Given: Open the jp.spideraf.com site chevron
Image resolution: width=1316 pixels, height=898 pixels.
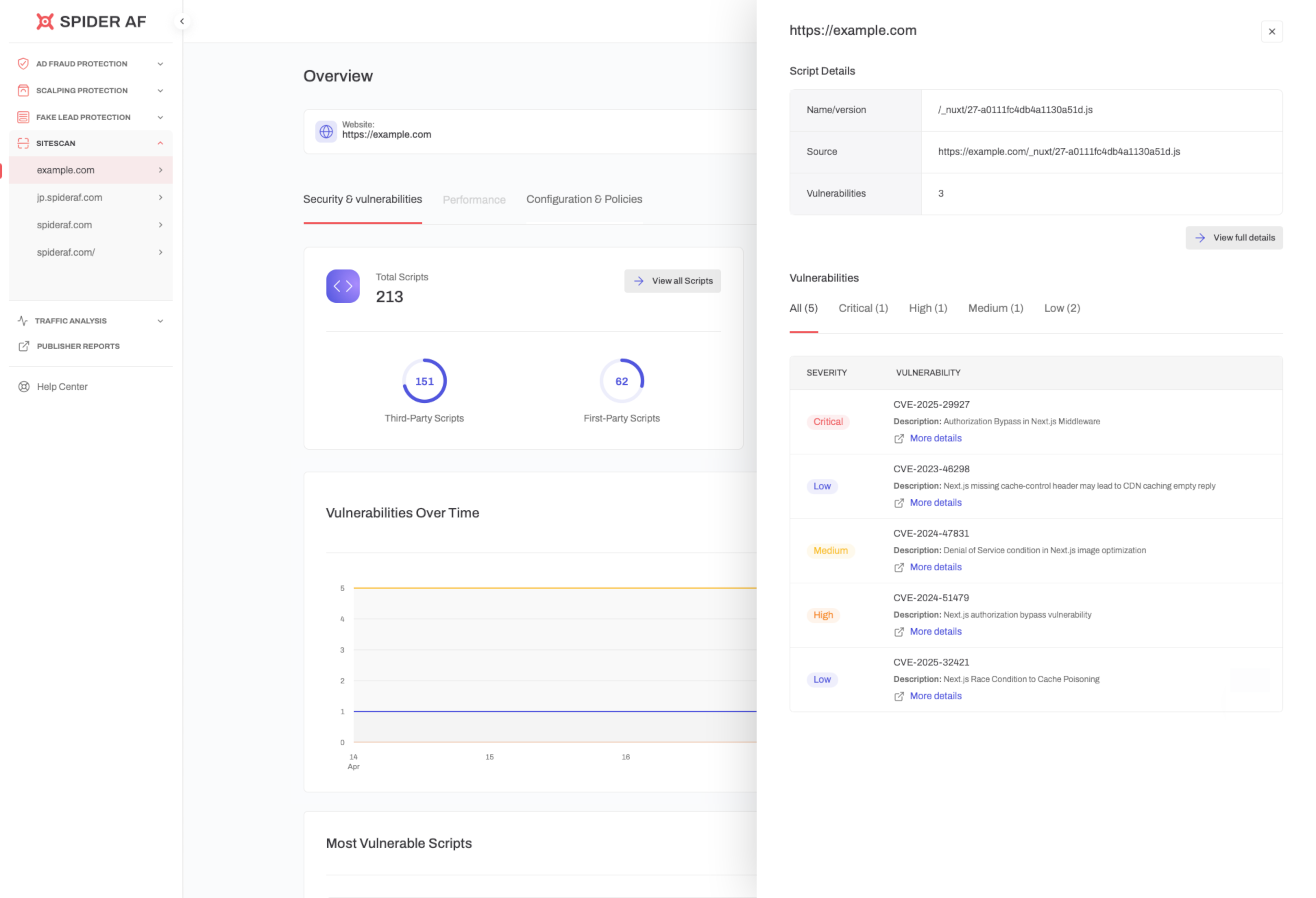Looking at the screenshot, I should point(161,198).
